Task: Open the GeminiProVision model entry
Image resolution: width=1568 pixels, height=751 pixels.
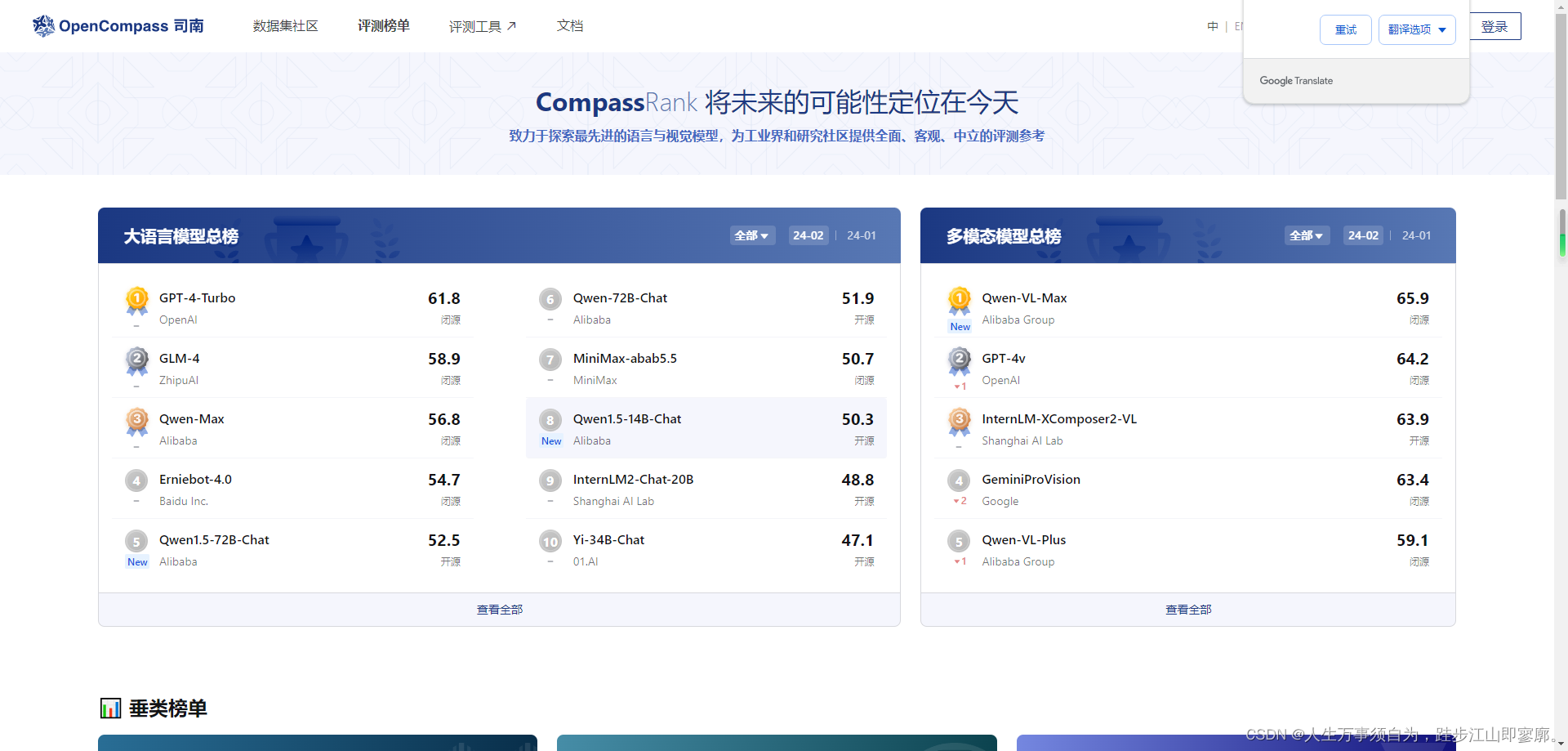Action: click(1188, 489)
